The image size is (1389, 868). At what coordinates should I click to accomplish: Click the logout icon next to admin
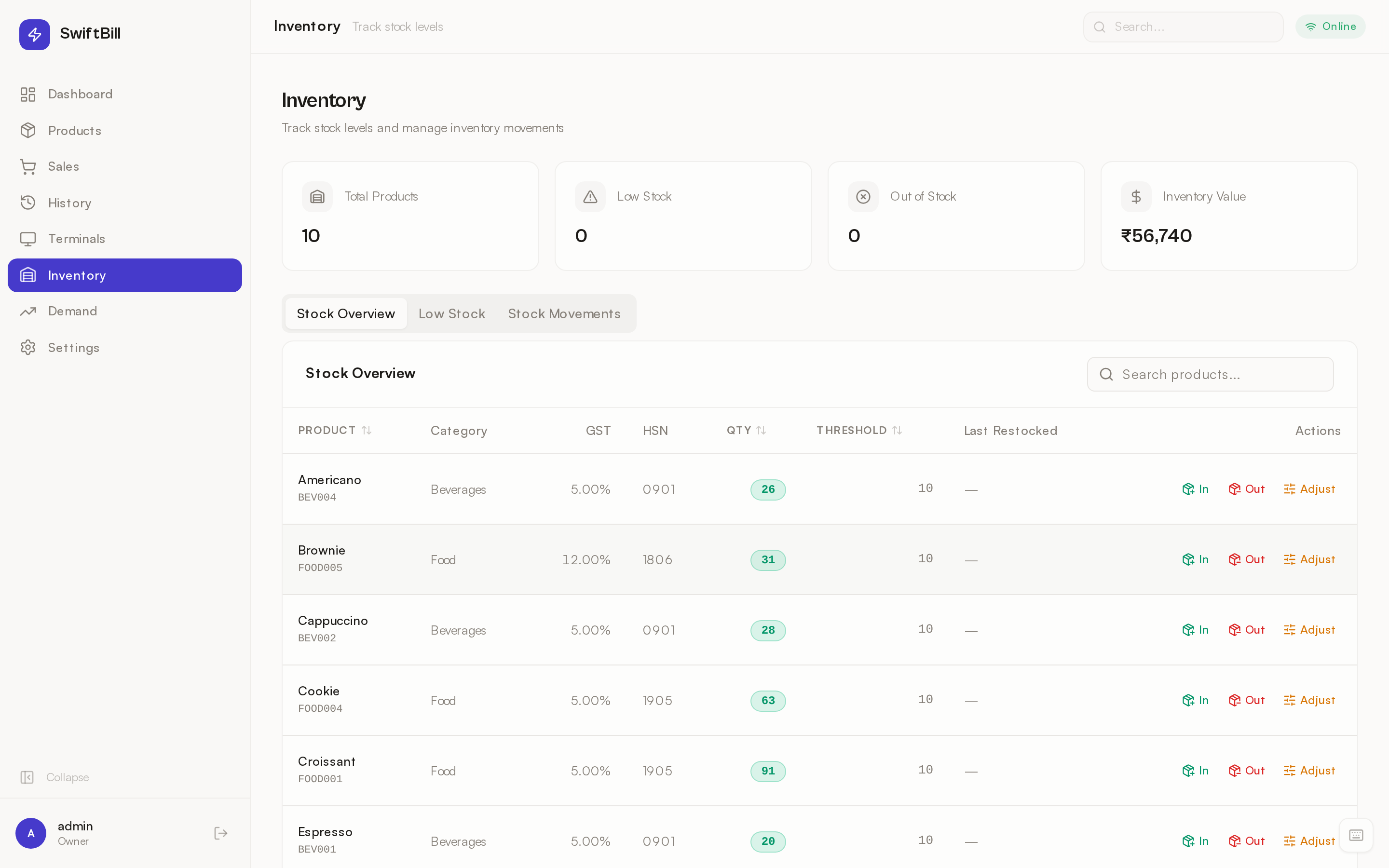tap(221, 833)
